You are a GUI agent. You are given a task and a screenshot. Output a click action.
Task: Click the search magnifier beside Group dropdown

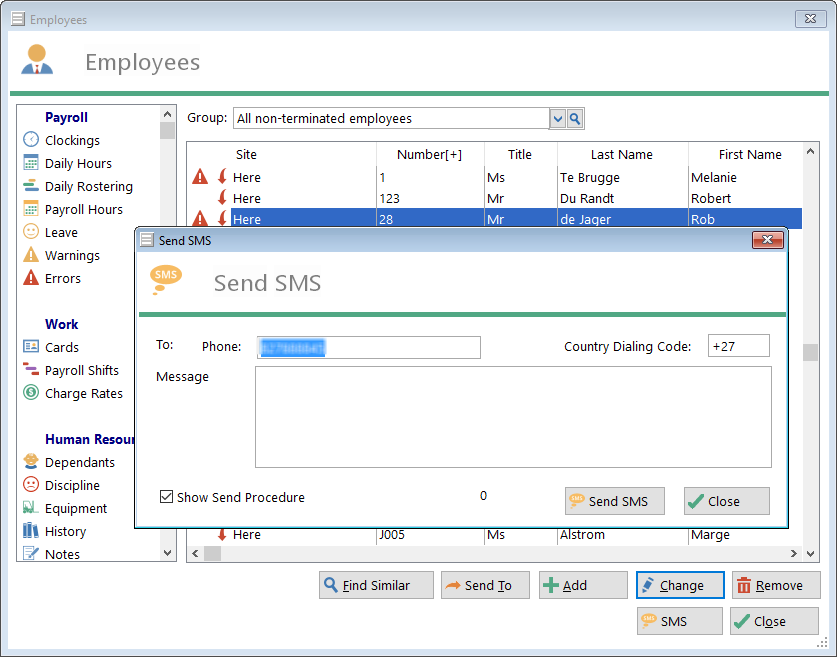click(574, 118)
